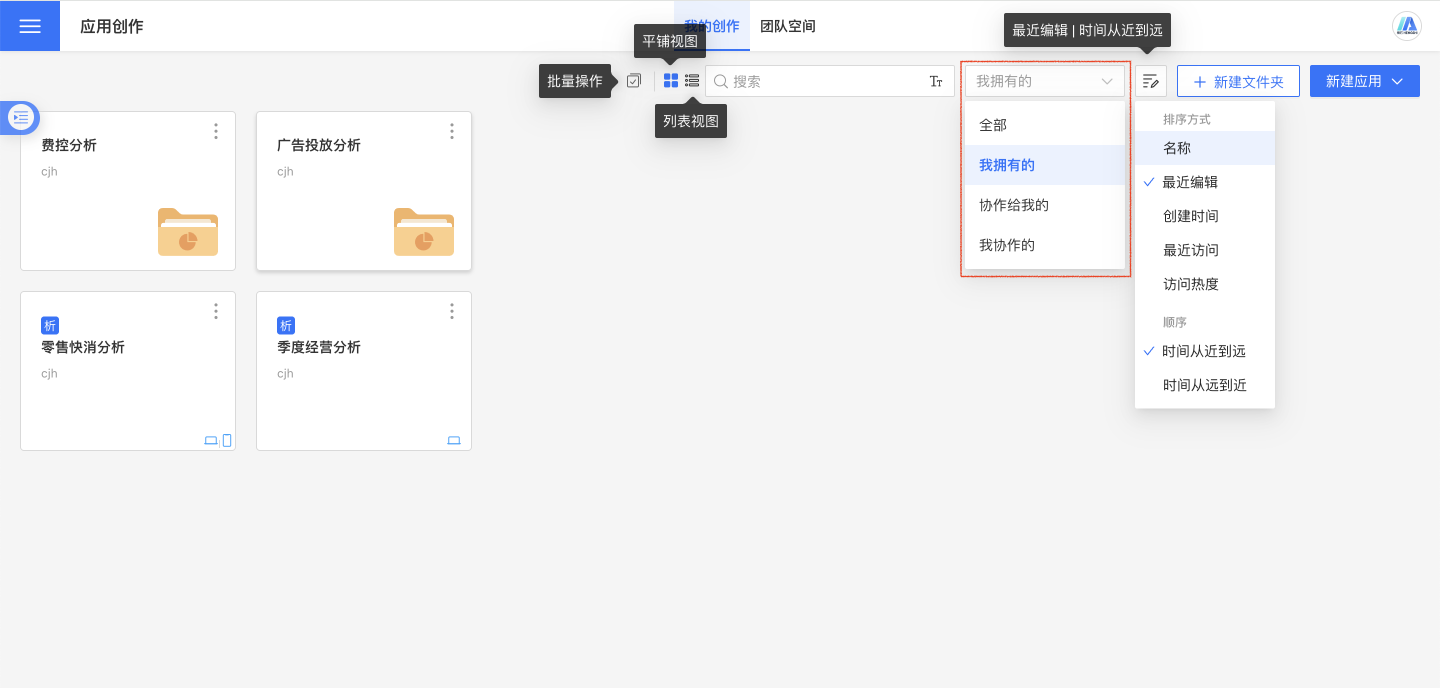Choose 时间从远到近 sort order

click(1204, 385)
